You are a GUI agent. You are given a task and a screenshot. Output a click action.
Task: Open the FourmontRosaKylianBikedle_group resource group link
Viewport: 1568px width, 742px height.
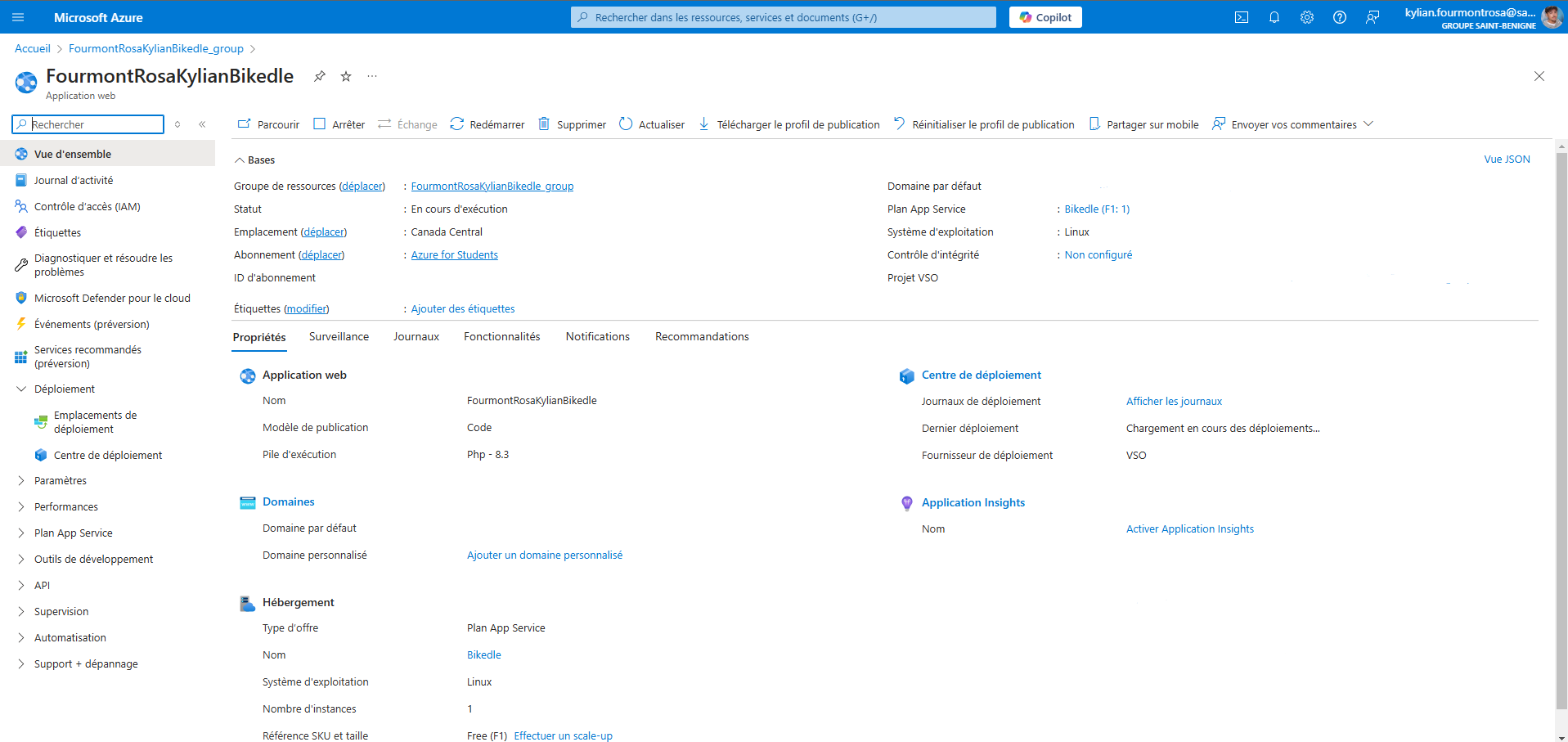coord(492,186)
